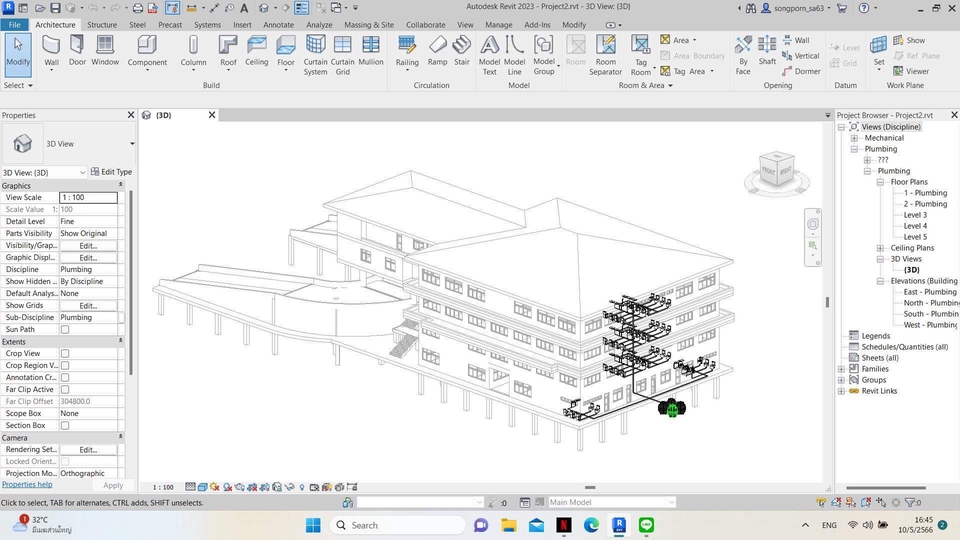This screenshot has width=960, height=540.
Task: Open the Properties help link
Action: 27,484
